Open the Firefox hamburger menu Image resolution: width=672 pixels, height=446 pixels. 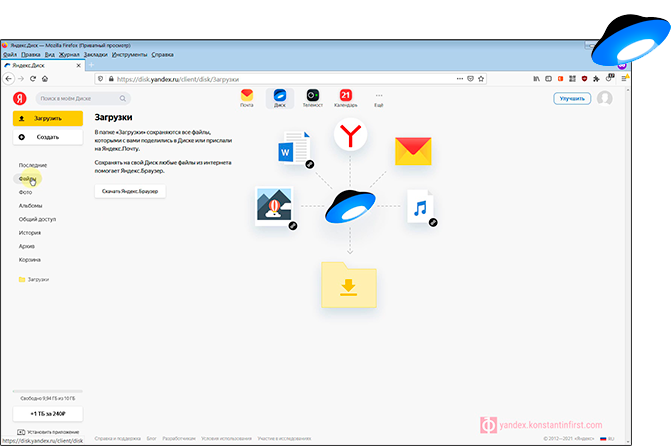coord(624,79)
